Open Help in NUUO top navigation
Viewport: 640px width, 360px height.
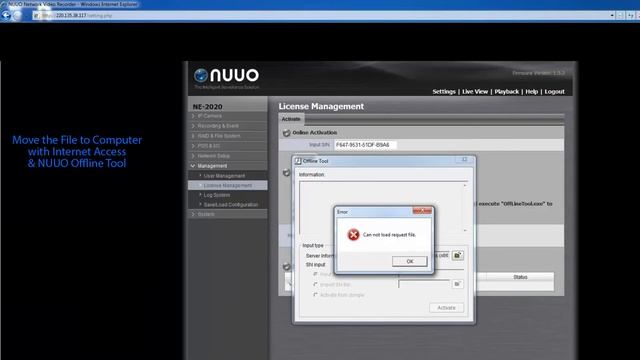click(x=531, y=92)
